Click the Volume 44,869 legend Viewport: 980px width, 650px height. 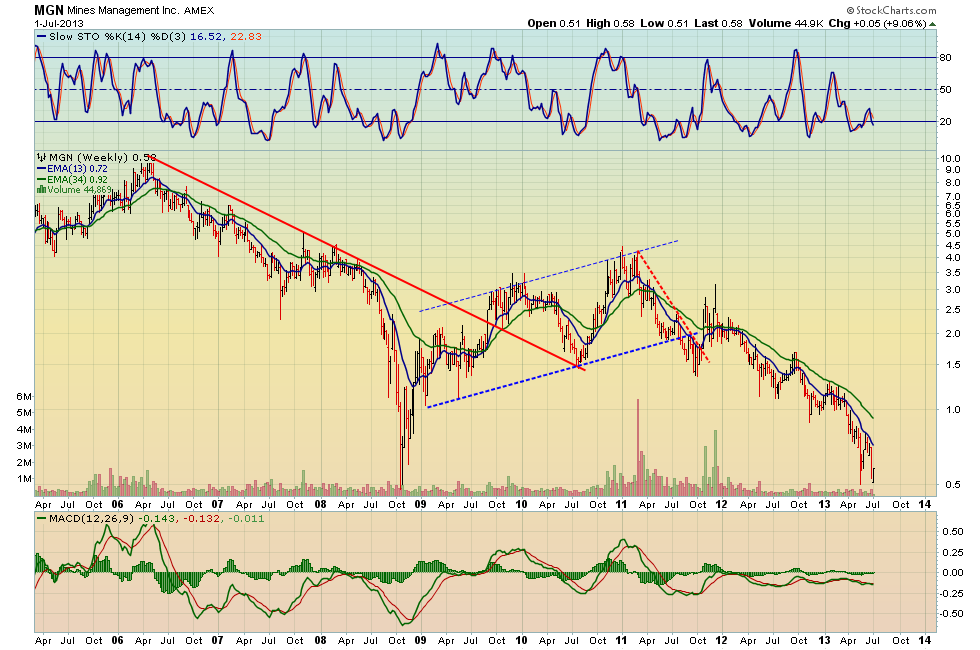pyautogui.click(x=79, y=189)
